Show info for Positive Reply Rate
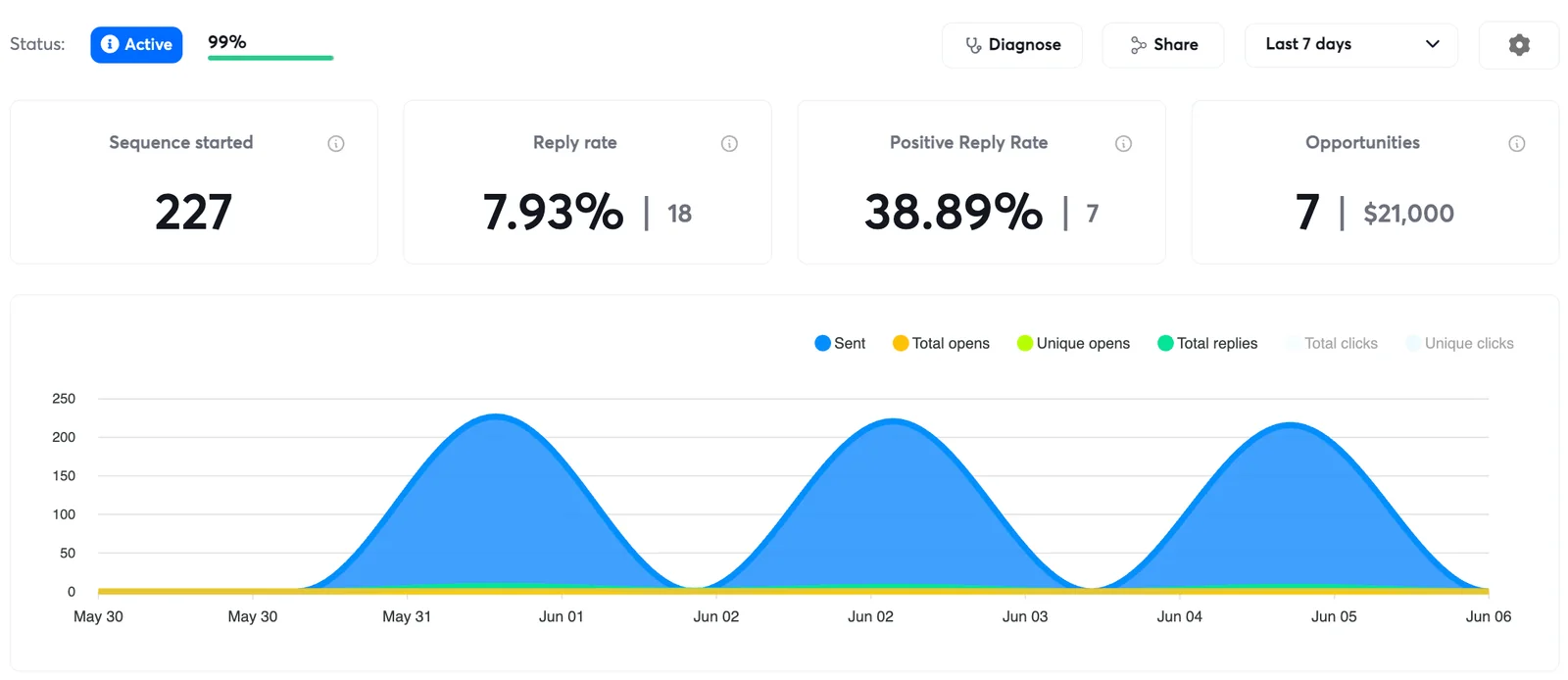Screen dimensions: 1568x680 [1124, 144]
